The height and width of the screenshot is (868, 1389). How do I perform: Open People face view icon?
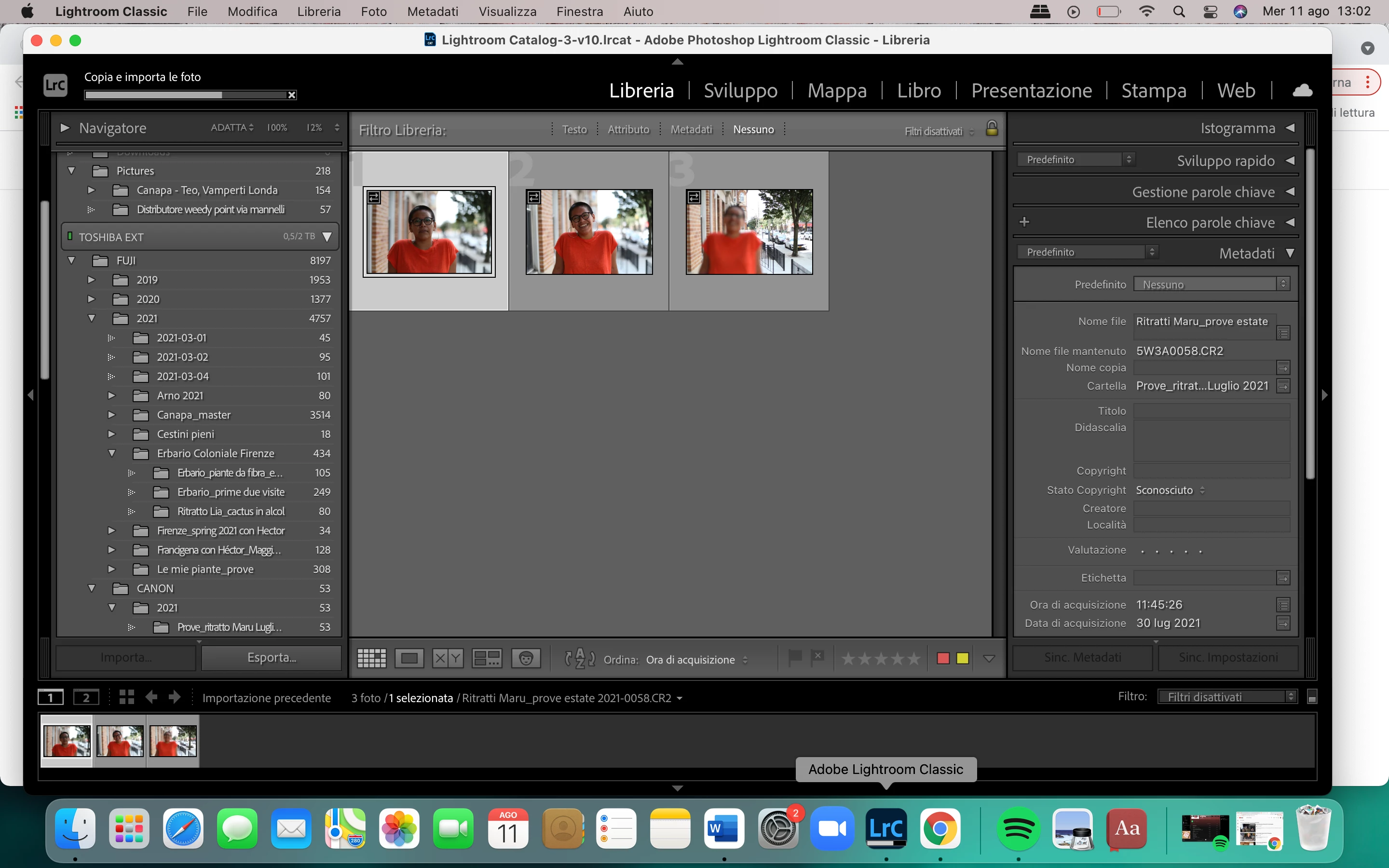tap(526, 658)
